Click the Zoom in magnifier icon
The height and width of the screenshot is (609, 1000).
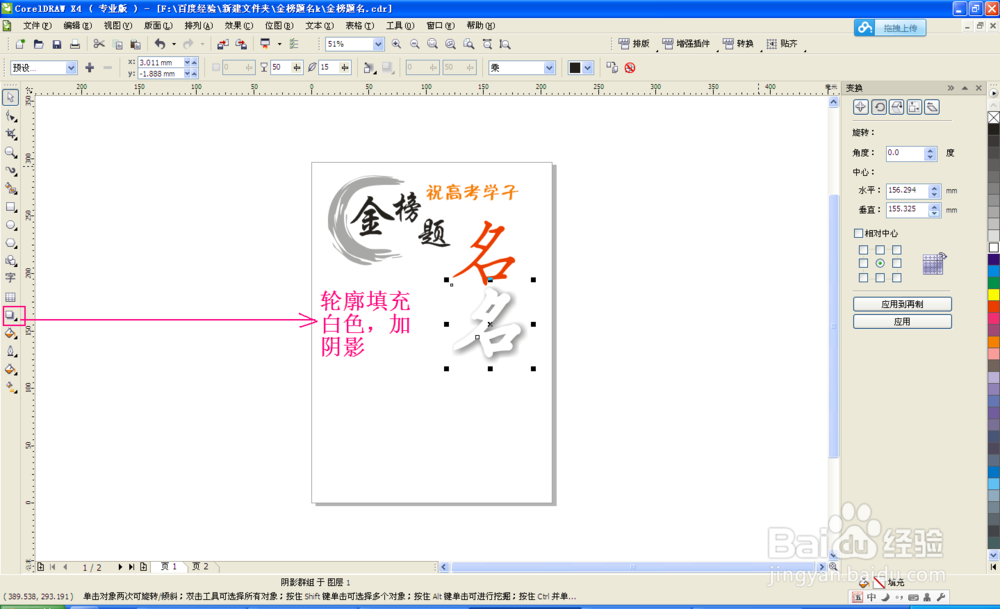pyautogui.click(x=396, y=44)
